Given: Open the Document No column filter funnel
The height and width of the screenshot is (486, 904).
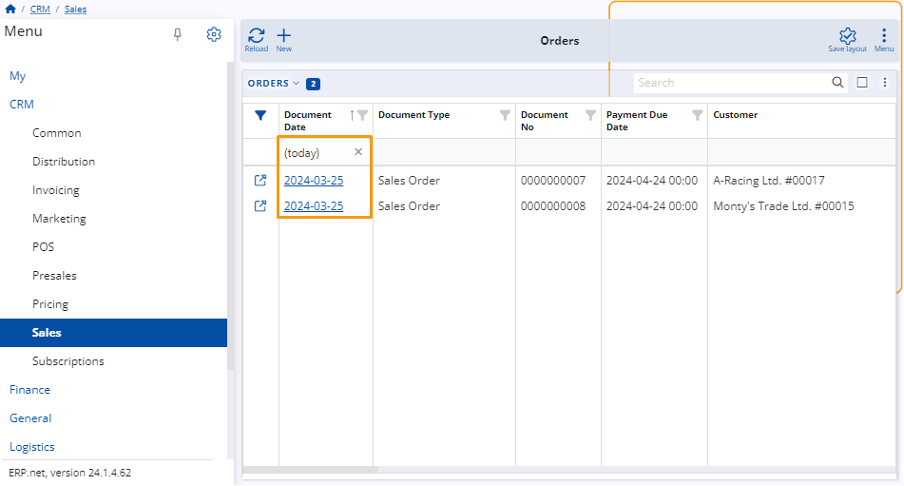Looking at the screenshot, I should point(590,115).
